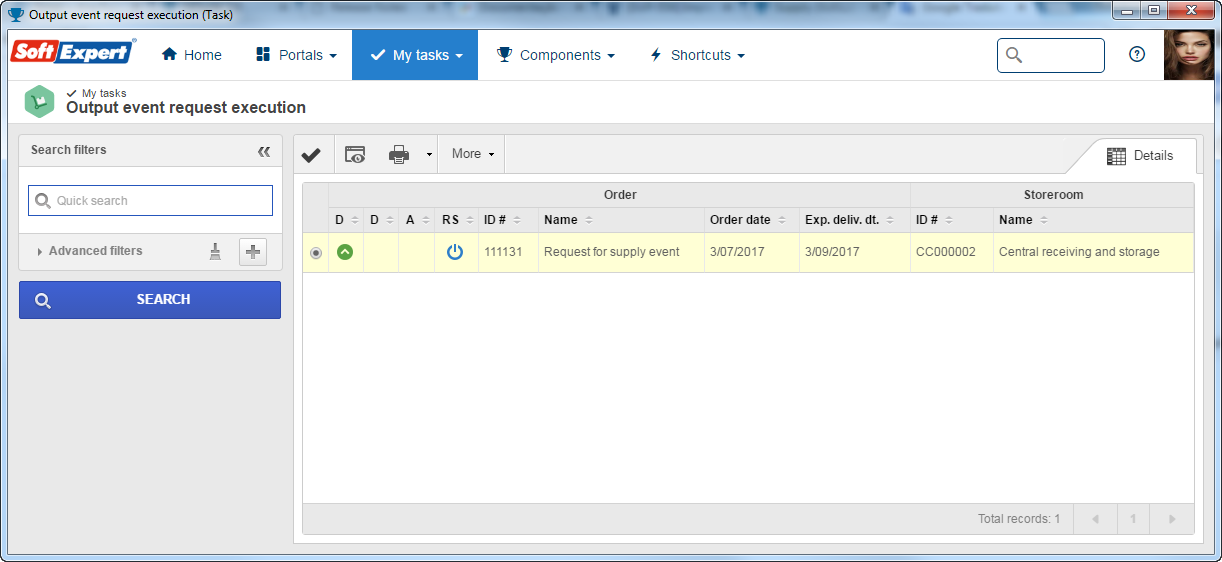The height and width of the screenshot is (562, 1222).
Task: Add a filter with the plus icon
Action: point(253,252)
